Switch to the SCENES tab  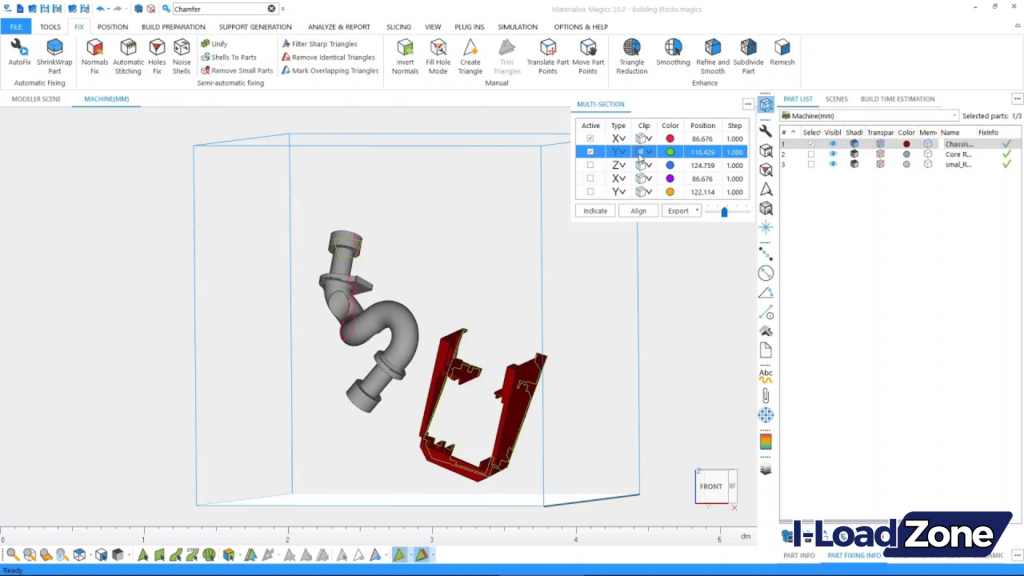point(837,99)
